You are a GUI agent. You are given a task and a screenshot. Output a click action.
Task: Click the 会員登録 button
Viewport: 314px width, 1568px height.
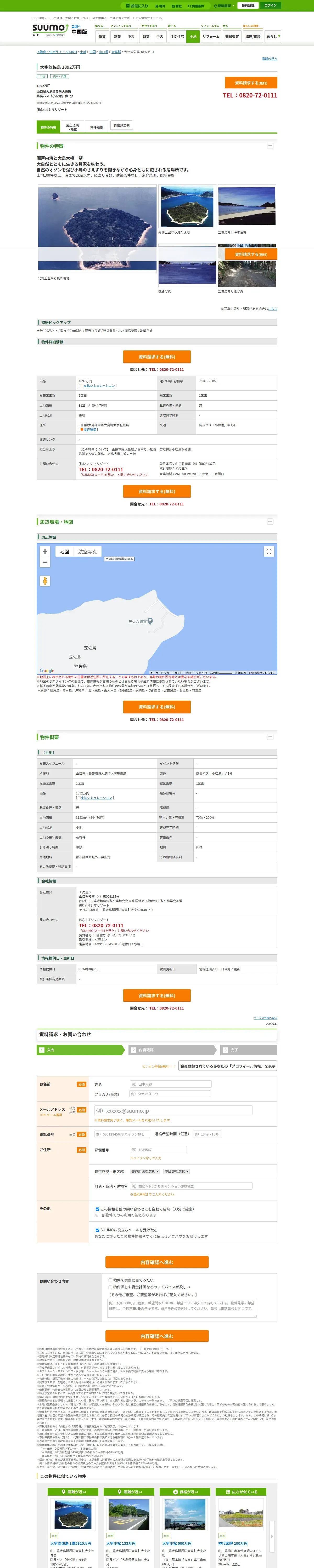(x=248, y=5)
